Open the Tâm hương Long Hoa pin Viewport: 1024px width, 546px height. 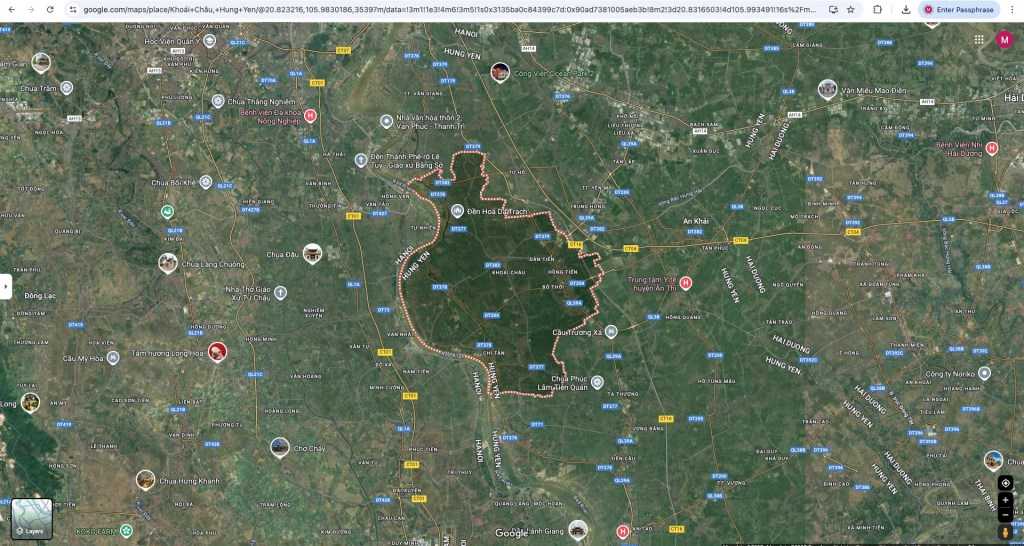tap(216, 352)
